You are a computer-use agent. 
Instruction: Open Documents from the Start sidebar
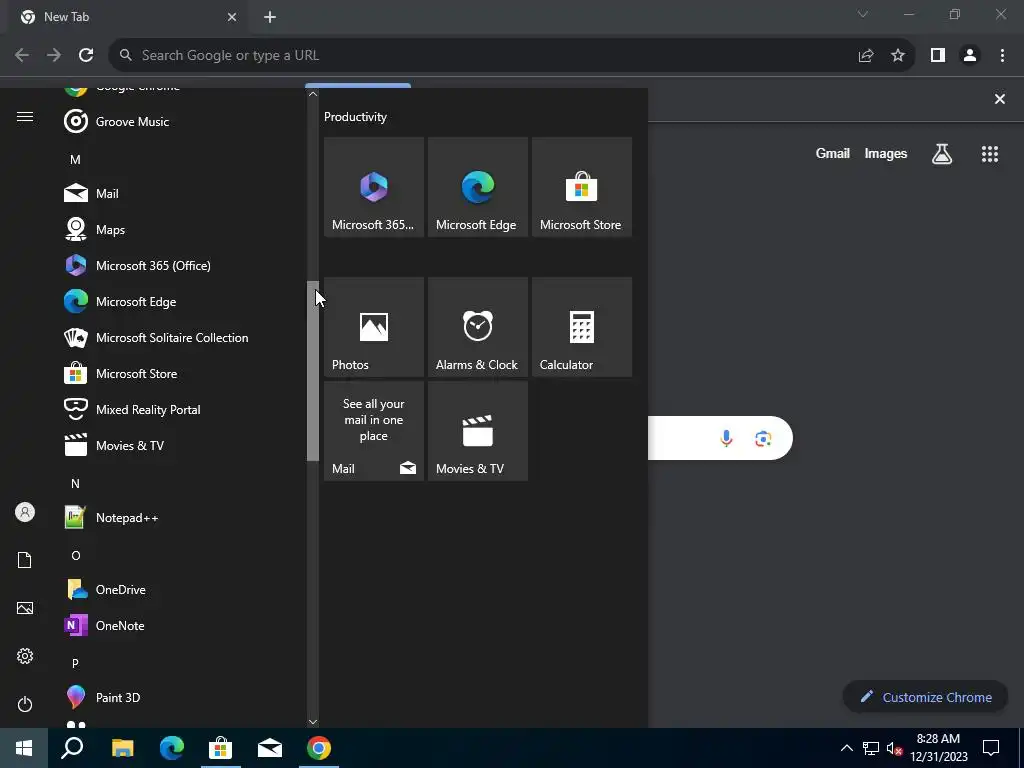pyautogui.click(x=25, y=560)
